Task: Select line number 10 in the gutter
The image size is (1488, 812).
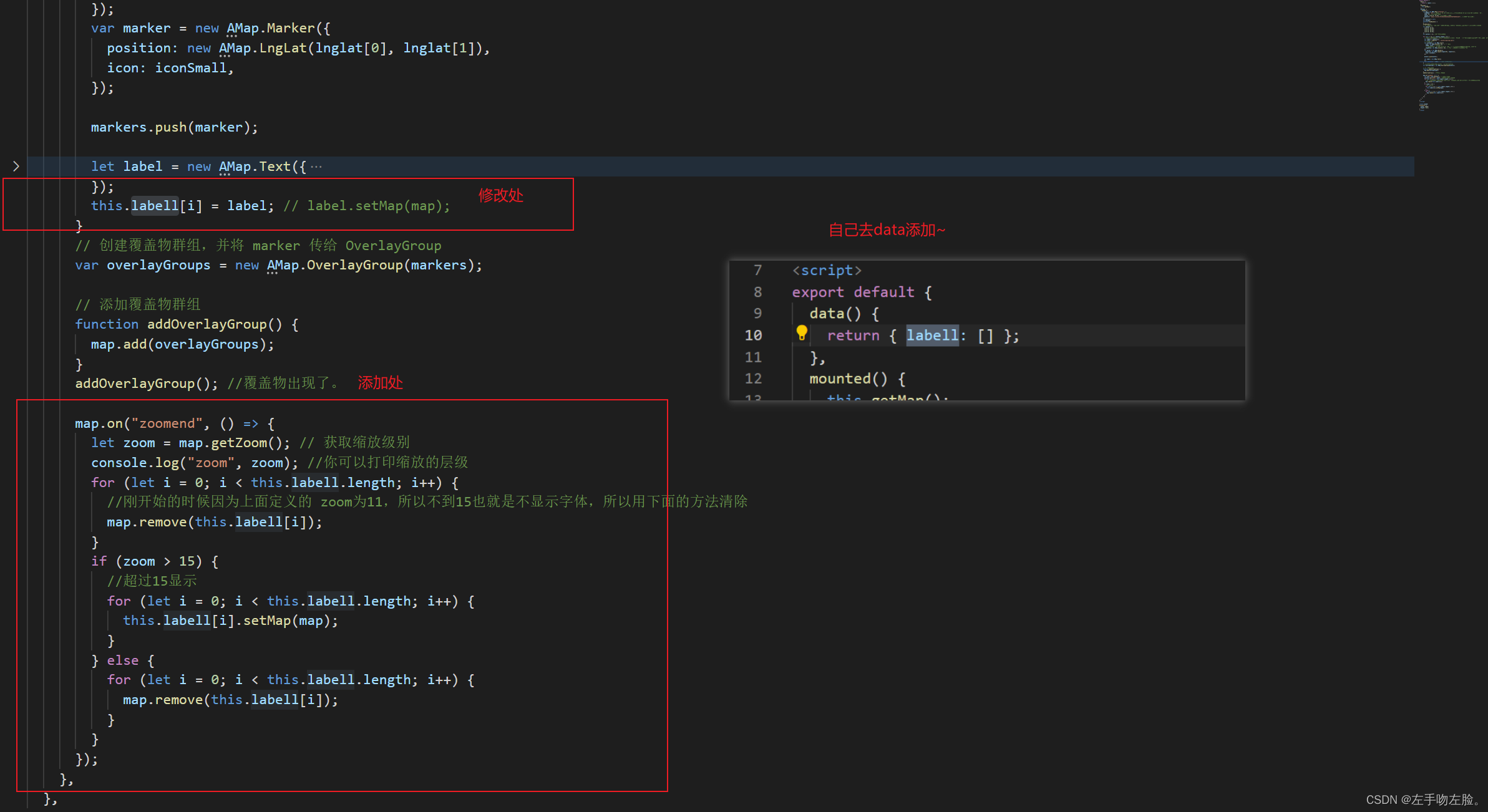Action: tap(753, 336)
